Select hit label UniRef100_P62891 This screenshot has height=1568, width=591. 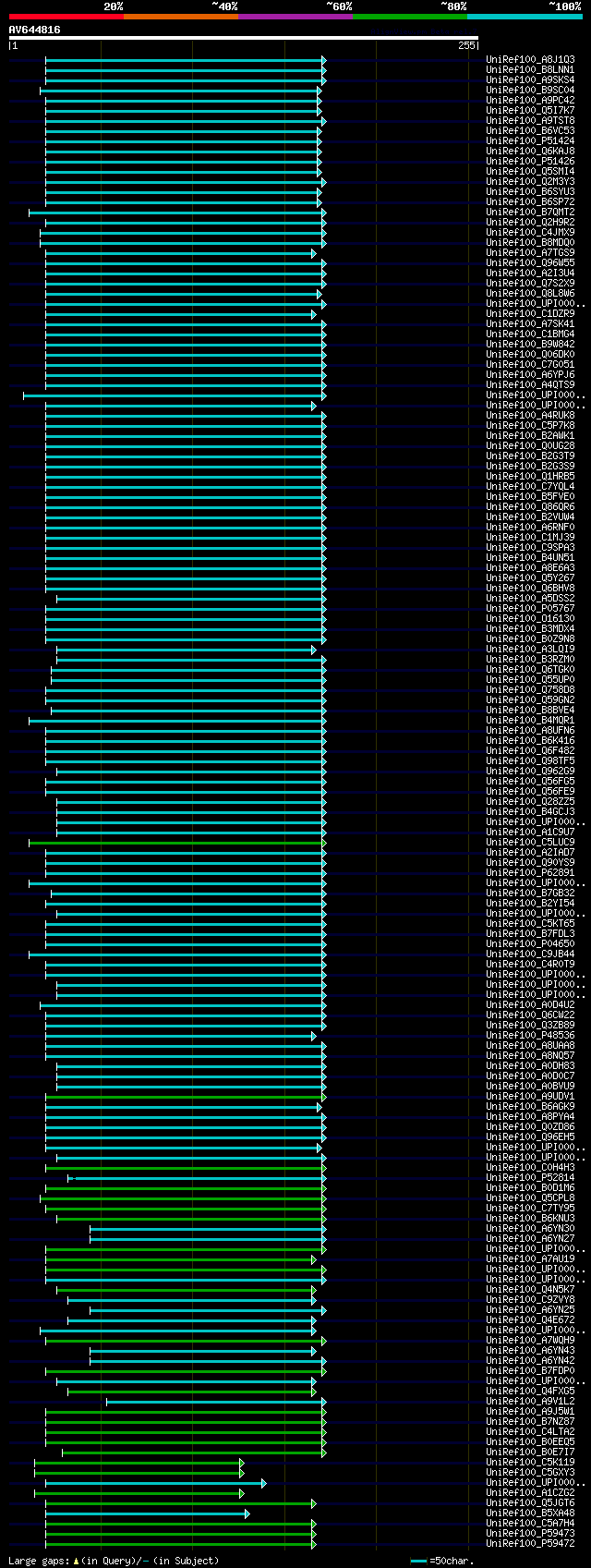point(530,873)
